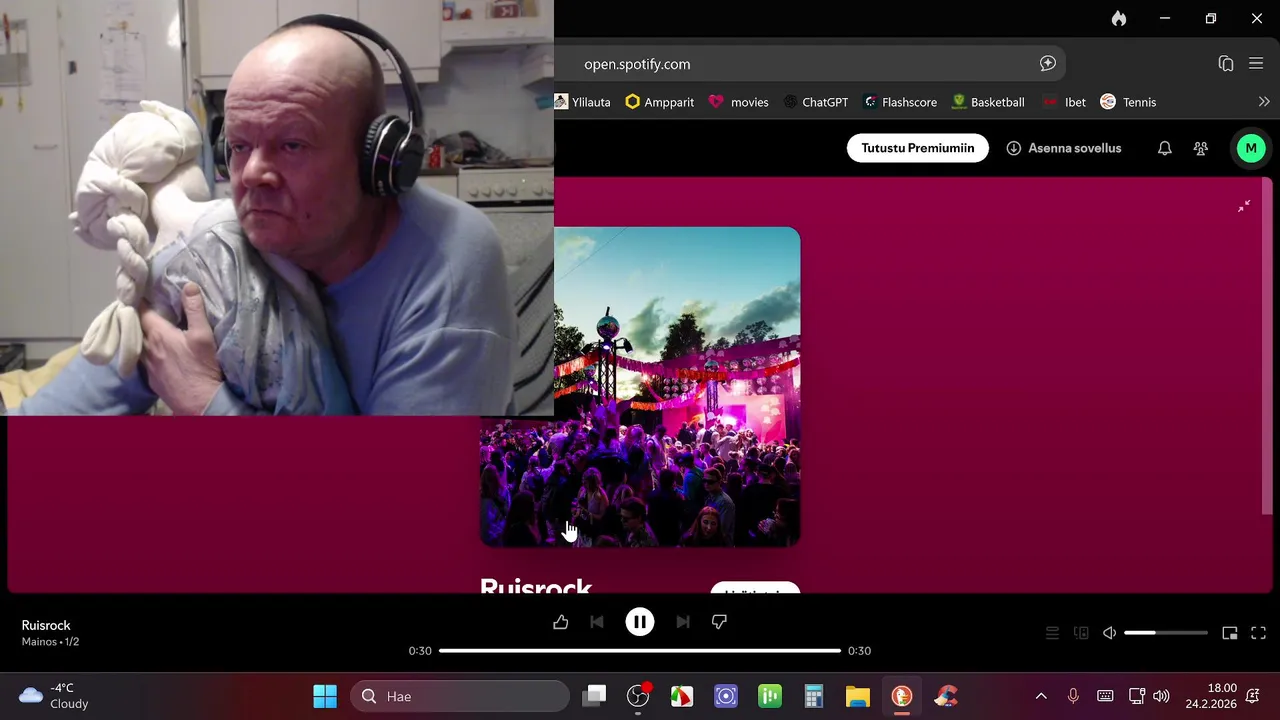
Task: Open the Yillauta bookmark
Action: [x=582, y=102]
